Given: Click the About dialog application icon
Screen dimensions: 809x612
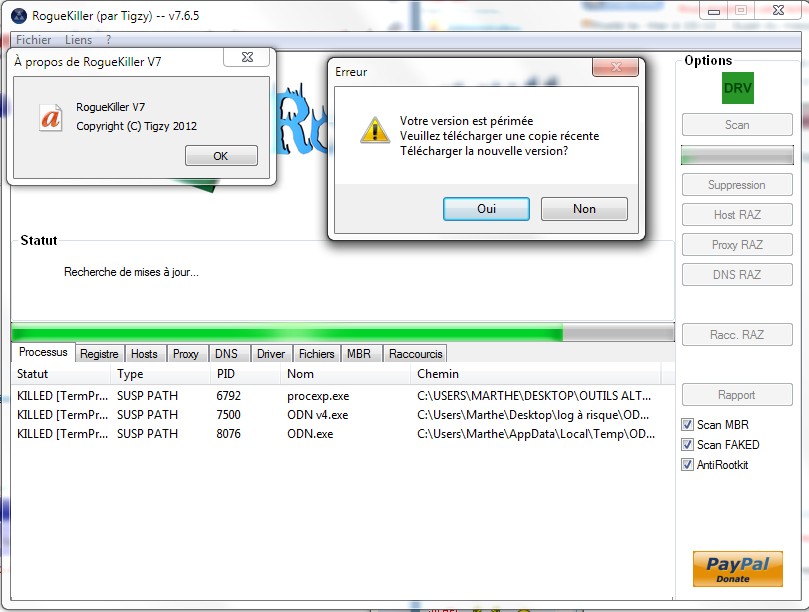Looking at the screenshot, I should [x=51, y=118].
